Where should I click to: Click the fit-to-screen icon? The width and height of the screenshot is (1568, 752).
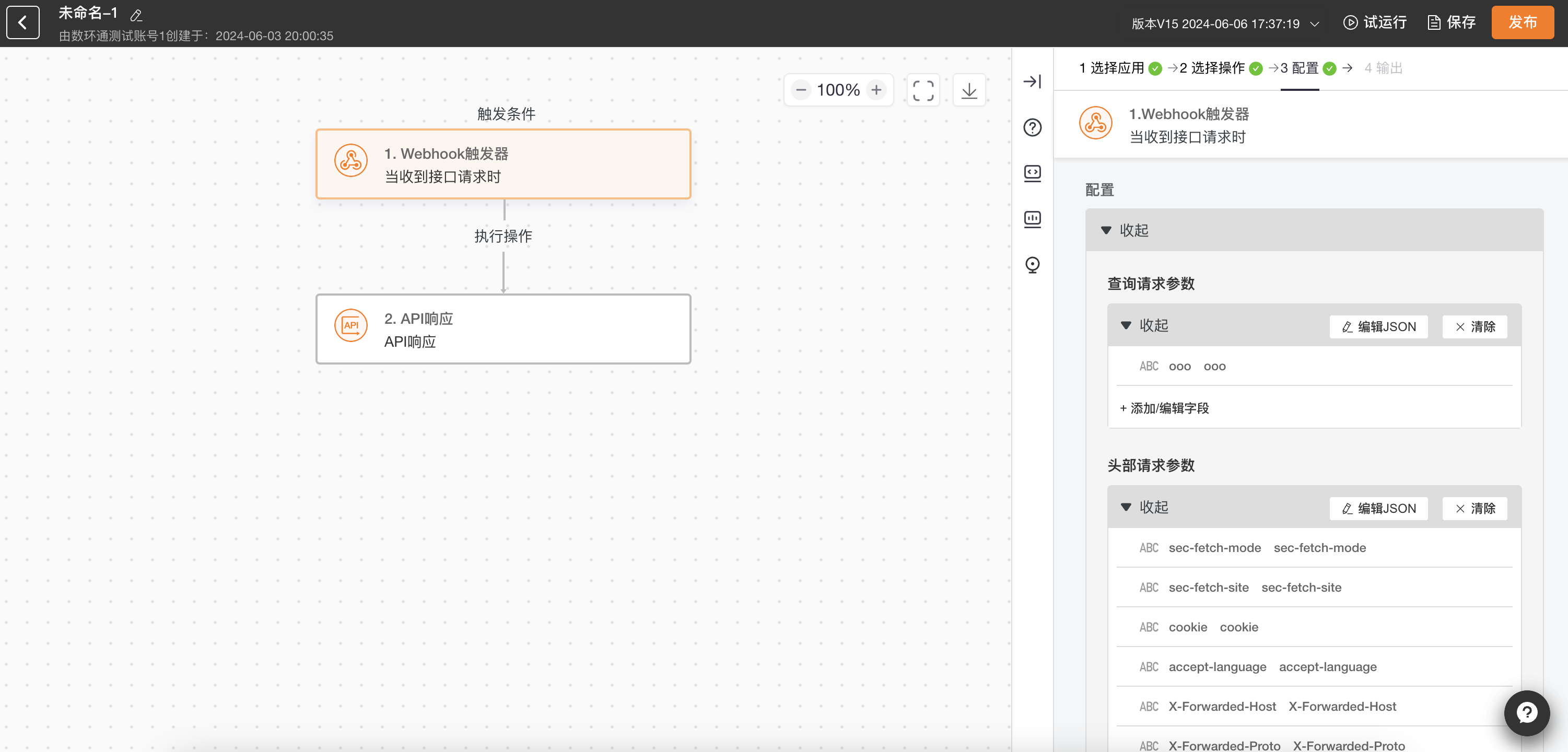923,90
